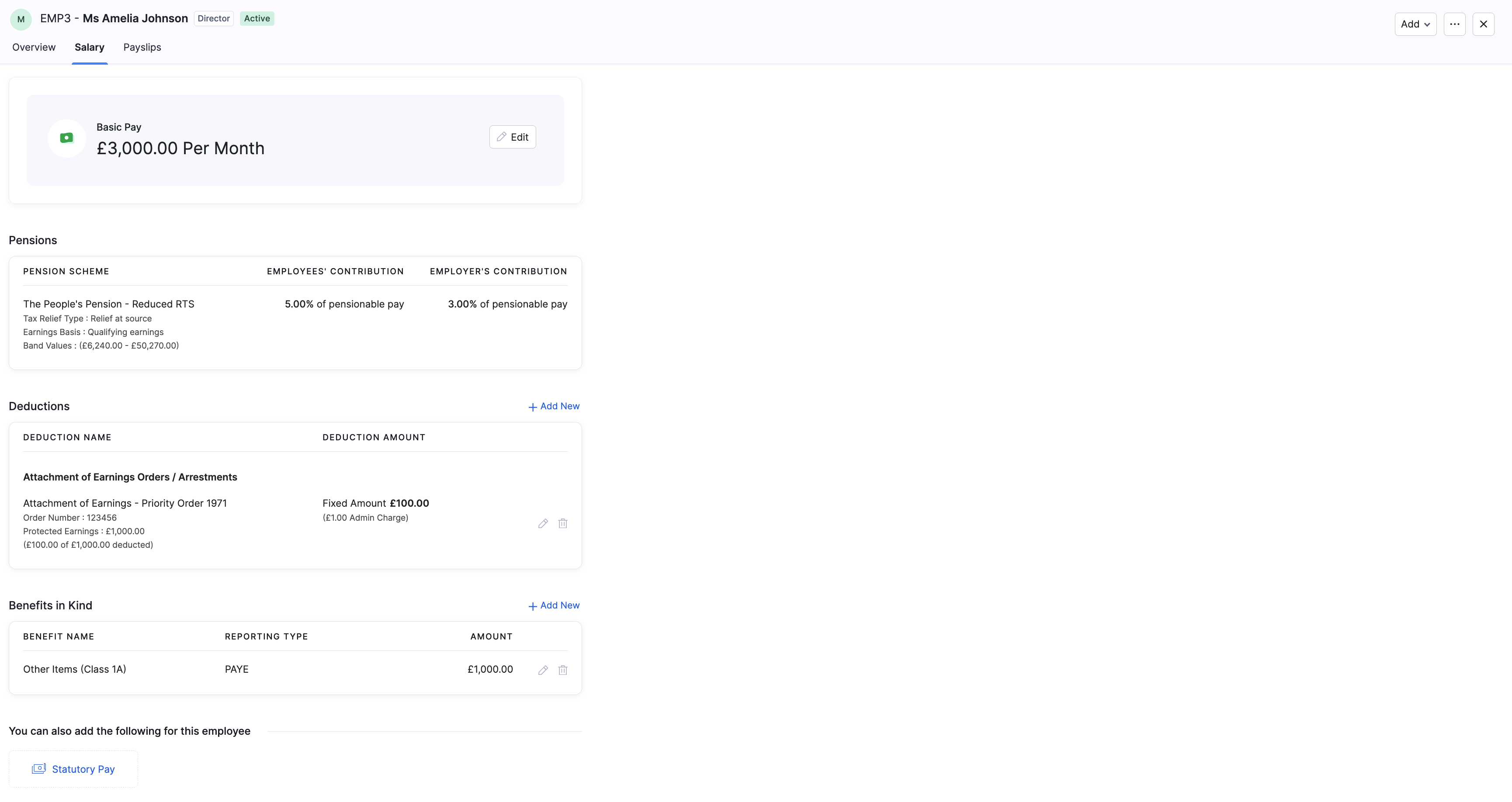Switch to the Overview tab
The image size is (1512, 802).
(34, 48)
